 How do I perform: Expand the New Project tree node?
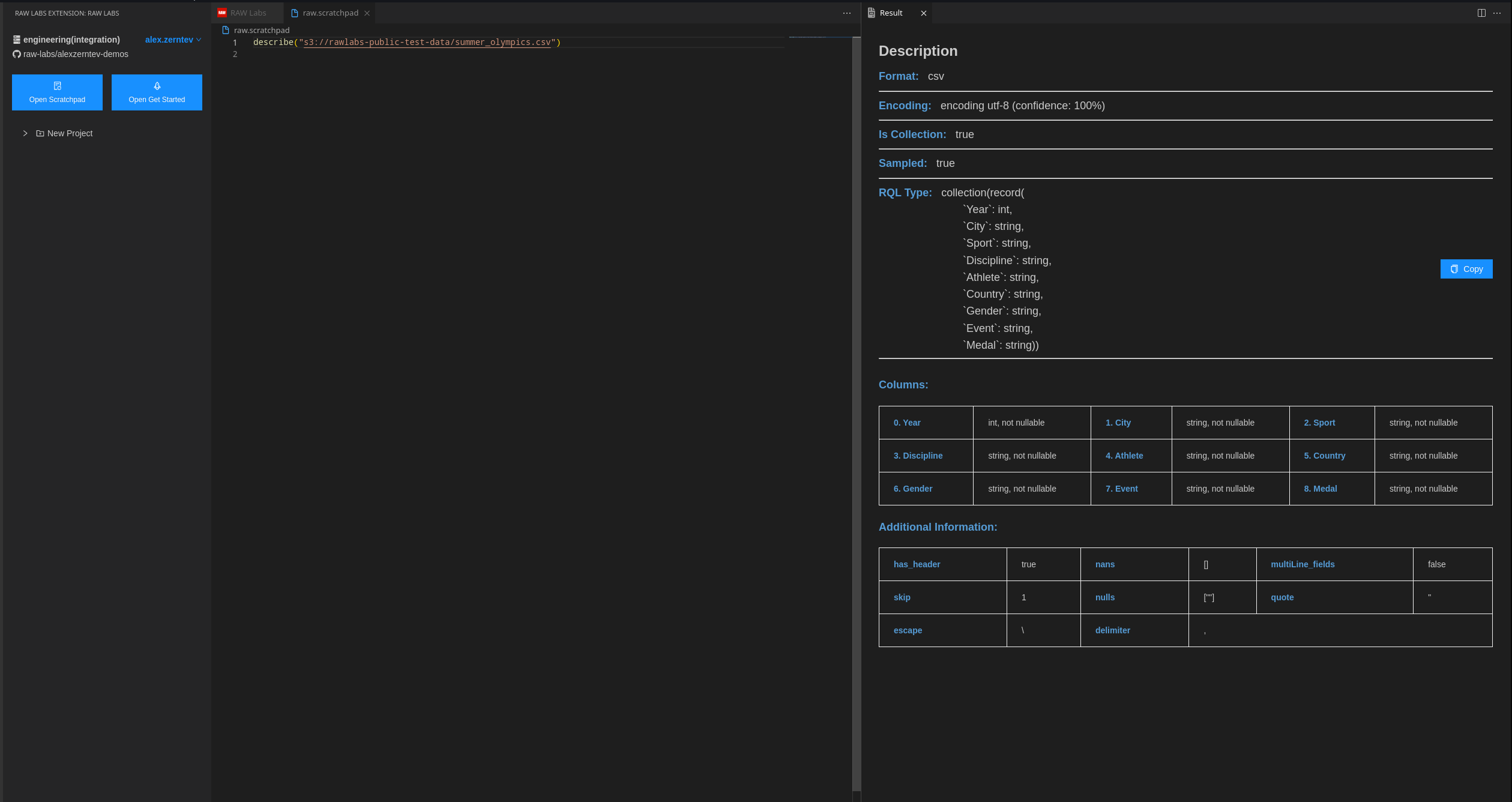(25, 133)
